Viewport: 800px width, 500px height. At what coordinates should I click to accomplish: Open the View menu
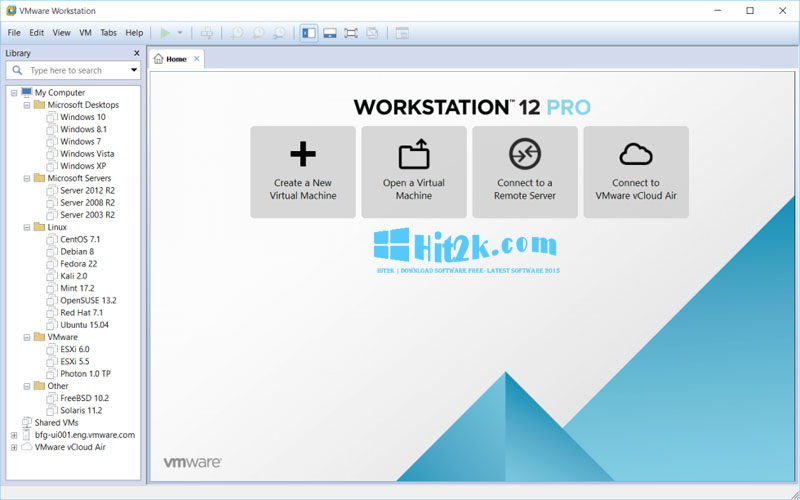click(61, 33)
